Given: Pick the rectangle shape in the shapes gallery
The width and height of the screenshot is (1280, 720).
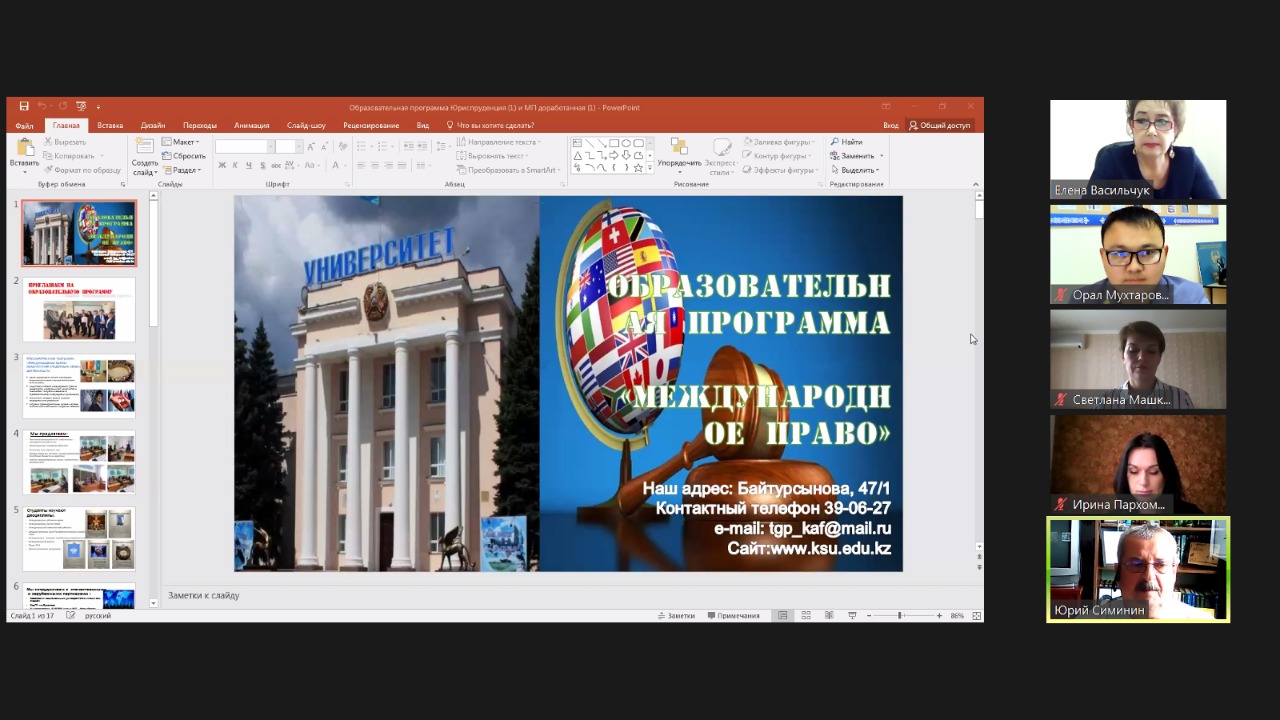Looking at the screenshot, I should [614, 143].
